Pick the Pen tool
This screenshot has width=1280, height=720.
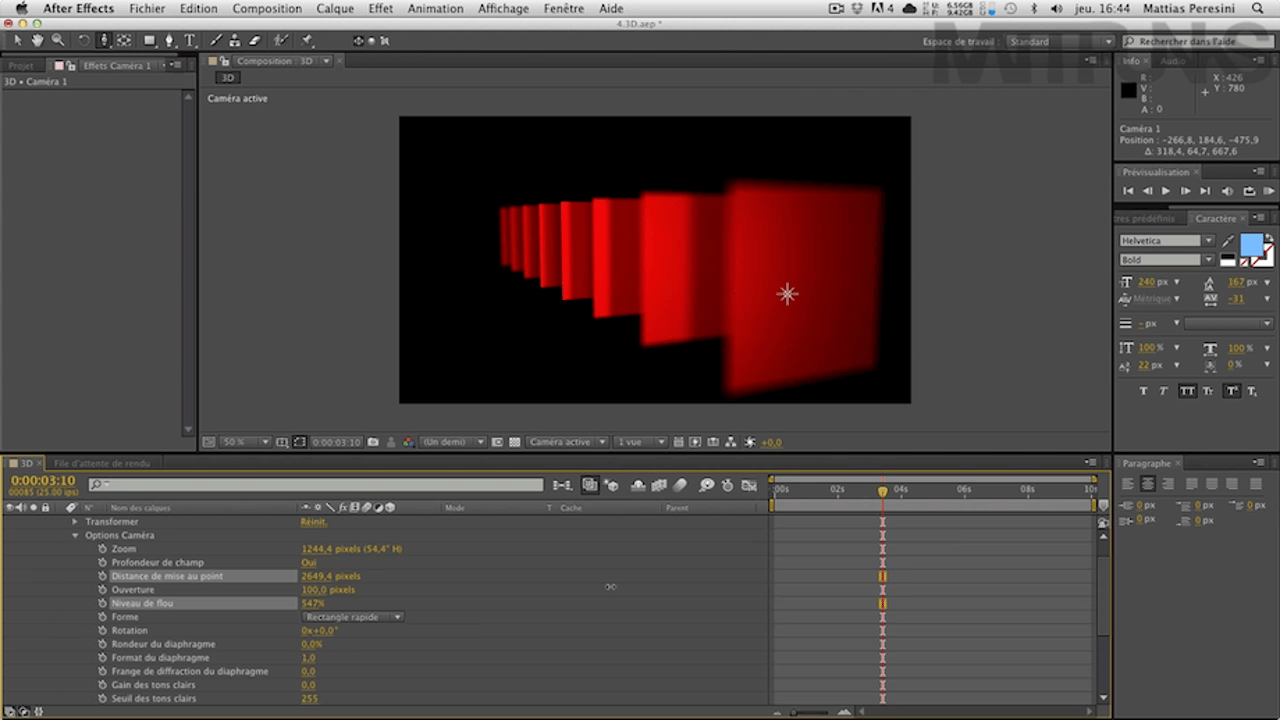(x=169, y=41)
